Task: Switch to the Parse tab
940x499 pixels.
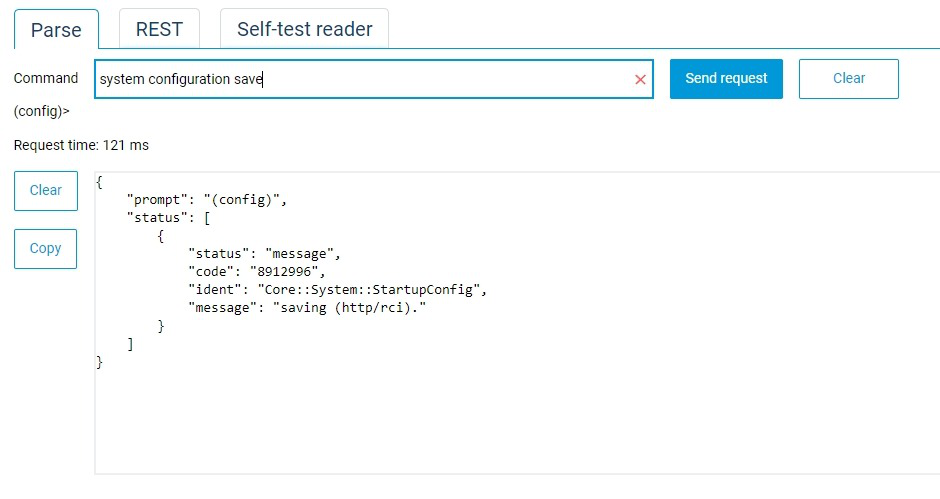Action: pos(56,30)
